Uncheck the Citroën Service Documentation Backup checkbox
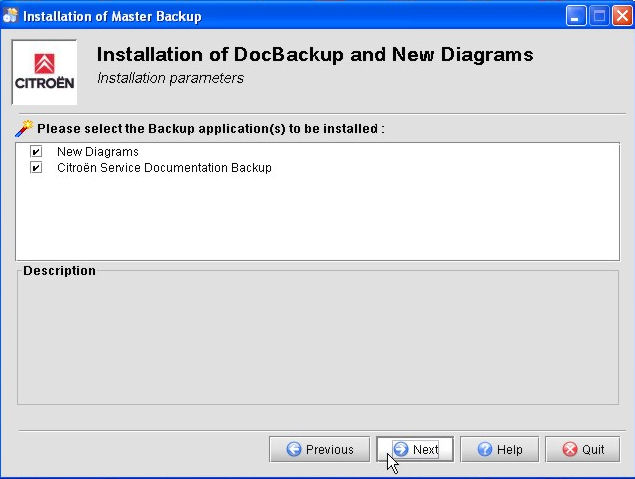This screenshot has width=635, height=479. click(36, 168)
